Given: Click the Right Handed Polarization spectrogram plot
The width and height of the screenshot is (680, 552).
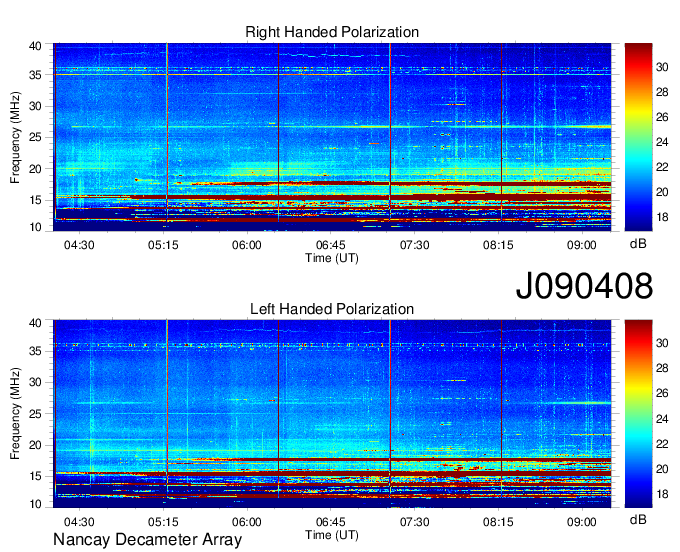Looking at the screenshot, I should click(x=332, y=137).
